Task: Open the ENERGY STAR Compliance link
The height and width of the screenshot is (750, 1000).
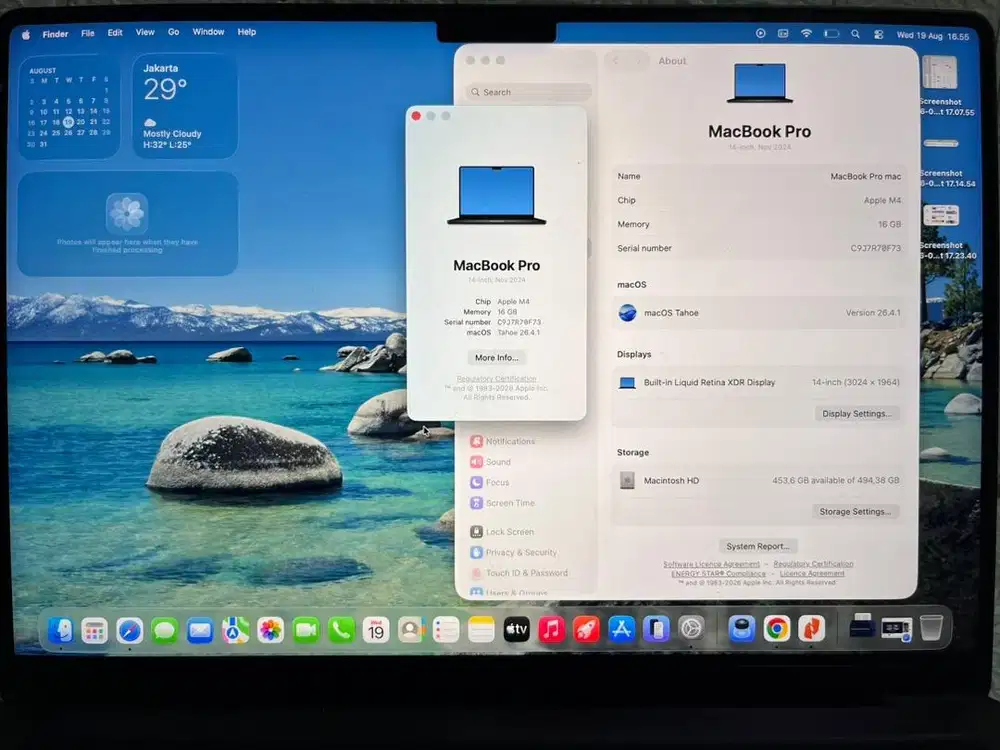Action: 718,573
